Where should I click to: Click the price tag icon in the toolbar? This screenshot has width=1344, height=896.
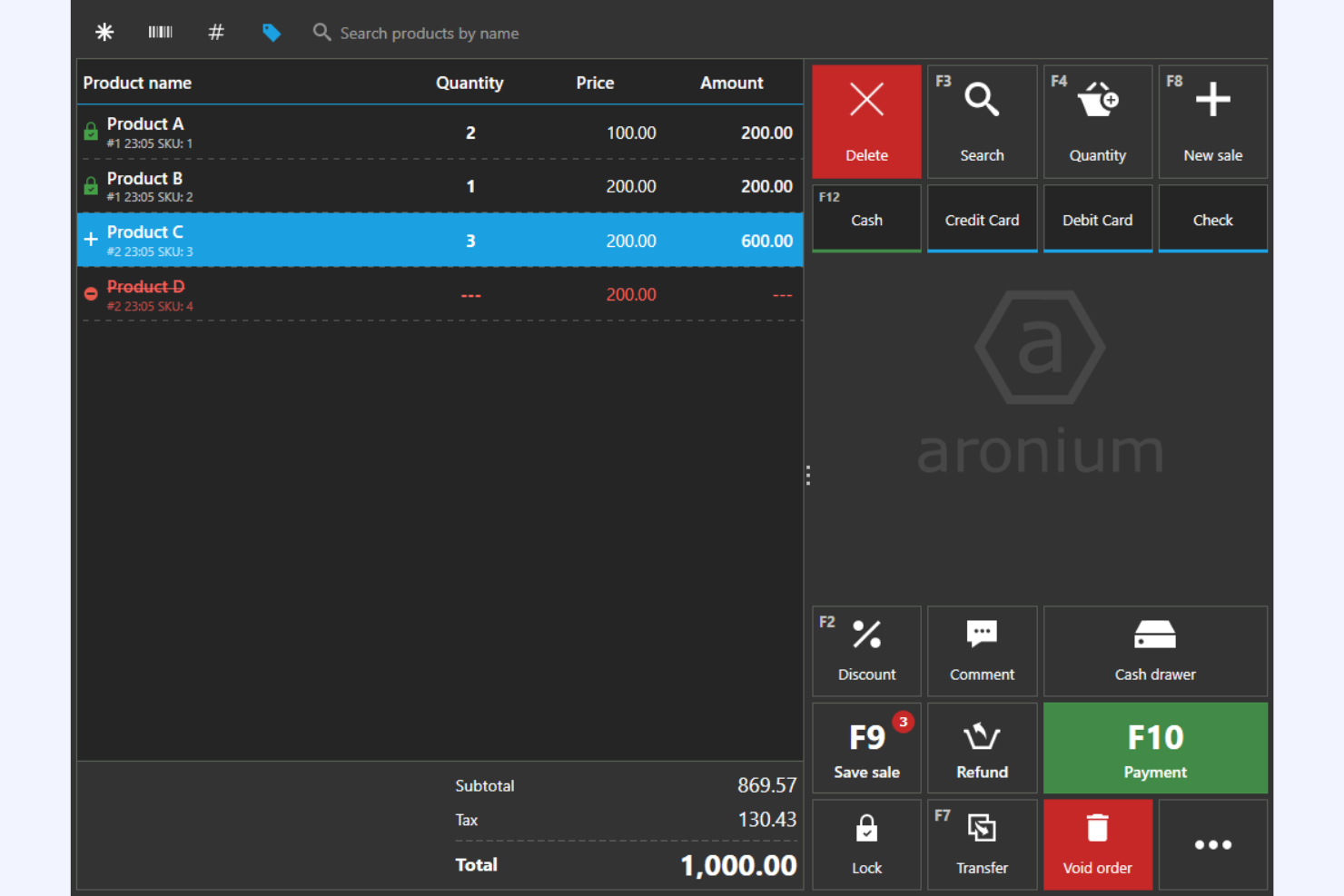(x=272, y=32)
